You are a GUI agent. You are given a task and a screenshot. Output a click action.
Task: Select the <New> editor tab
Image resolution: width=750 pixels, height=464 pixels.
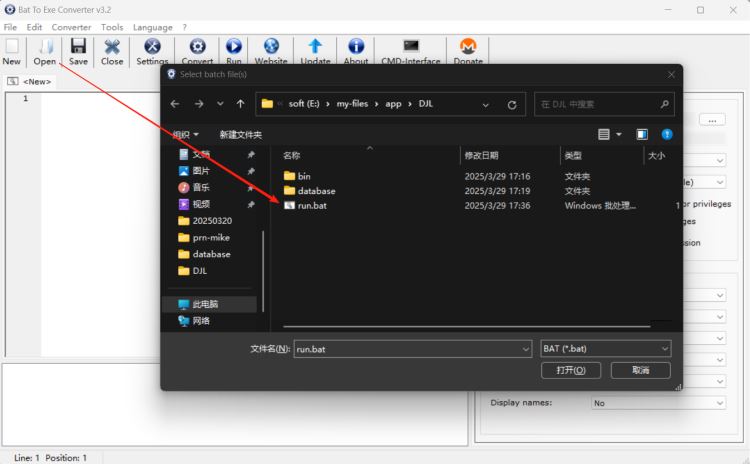[29, 82]
